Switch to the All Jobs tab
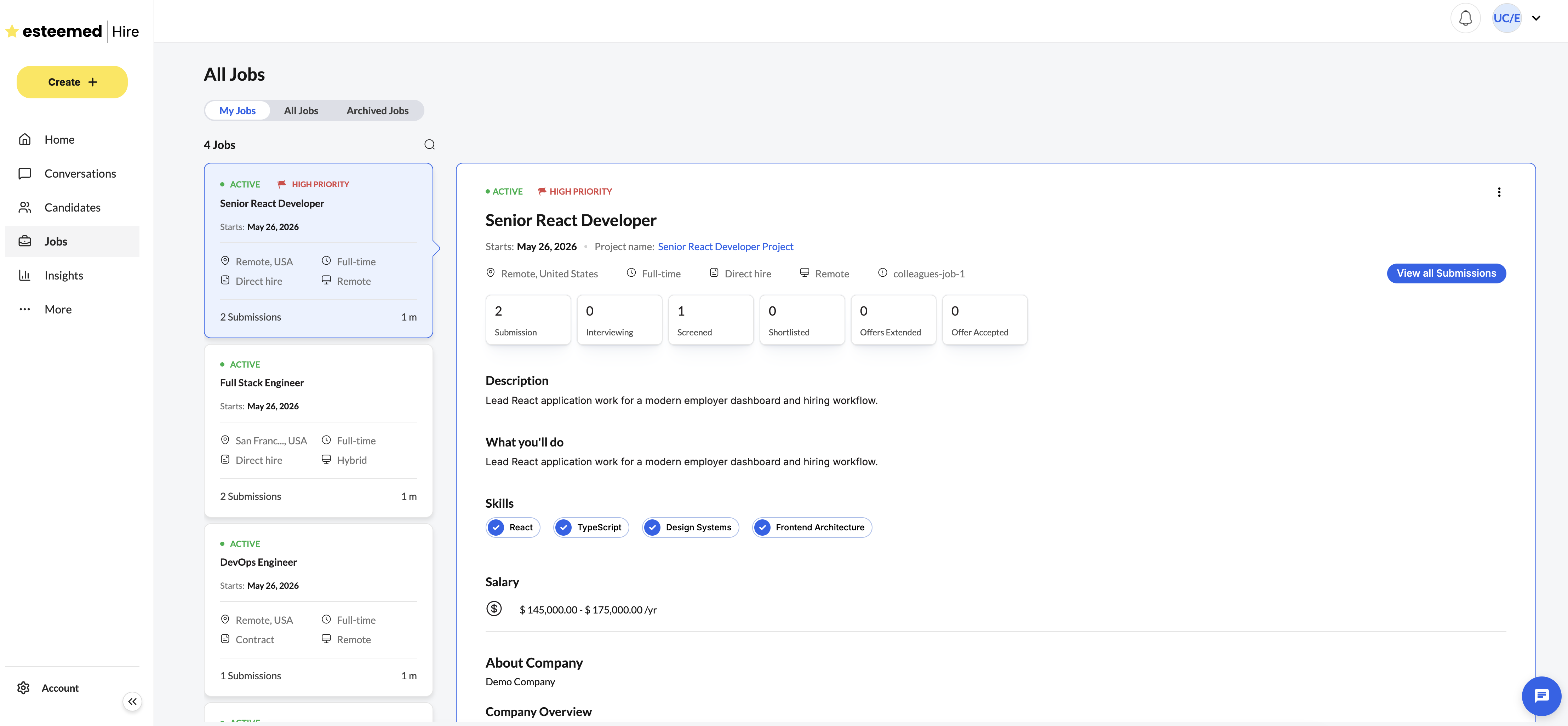This screenshot has width=1568, height=726. pos(301,111)
